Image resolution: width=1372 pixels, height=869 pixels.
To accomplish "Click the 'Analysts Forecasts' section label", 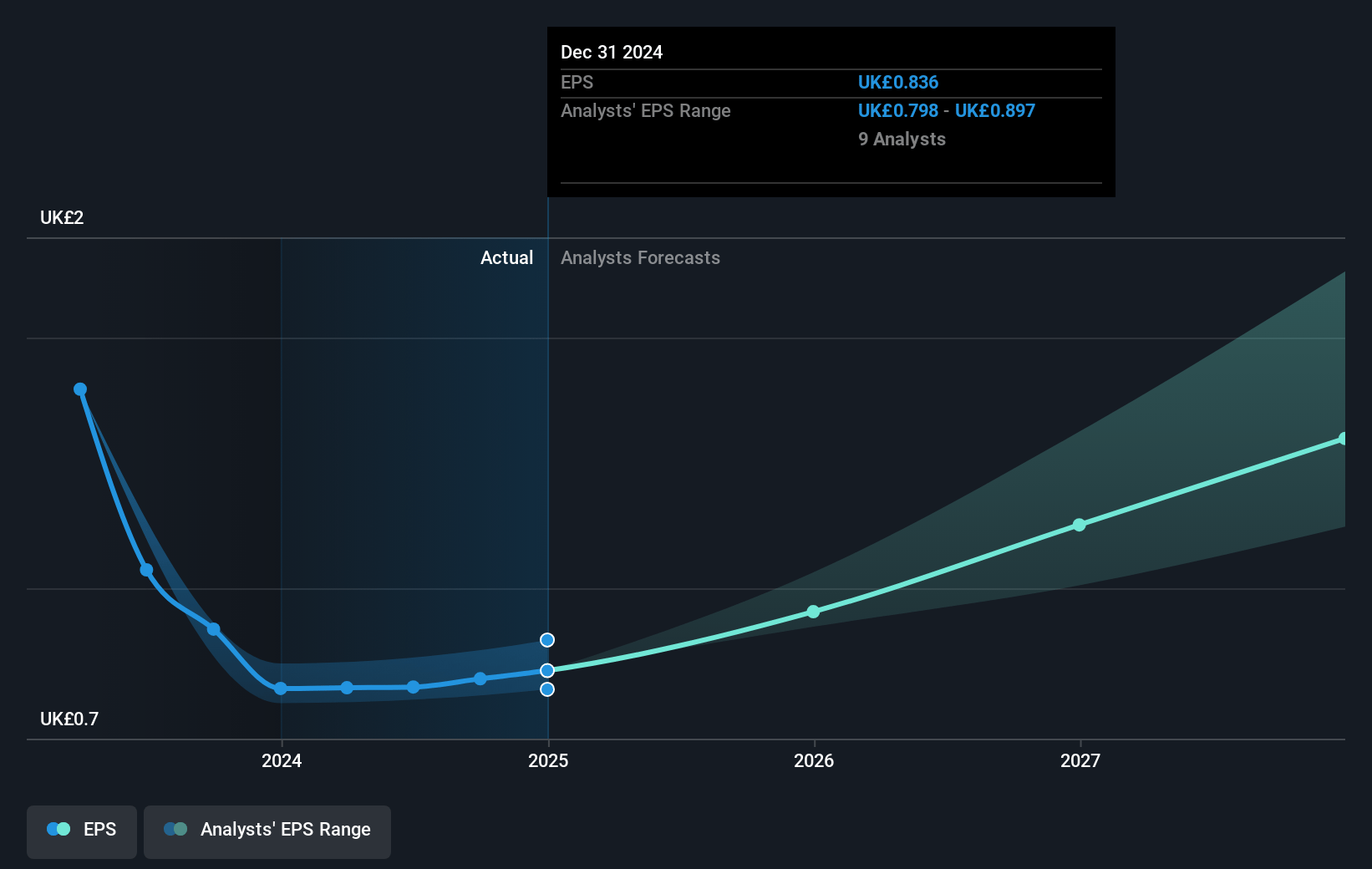I will 640,258.
